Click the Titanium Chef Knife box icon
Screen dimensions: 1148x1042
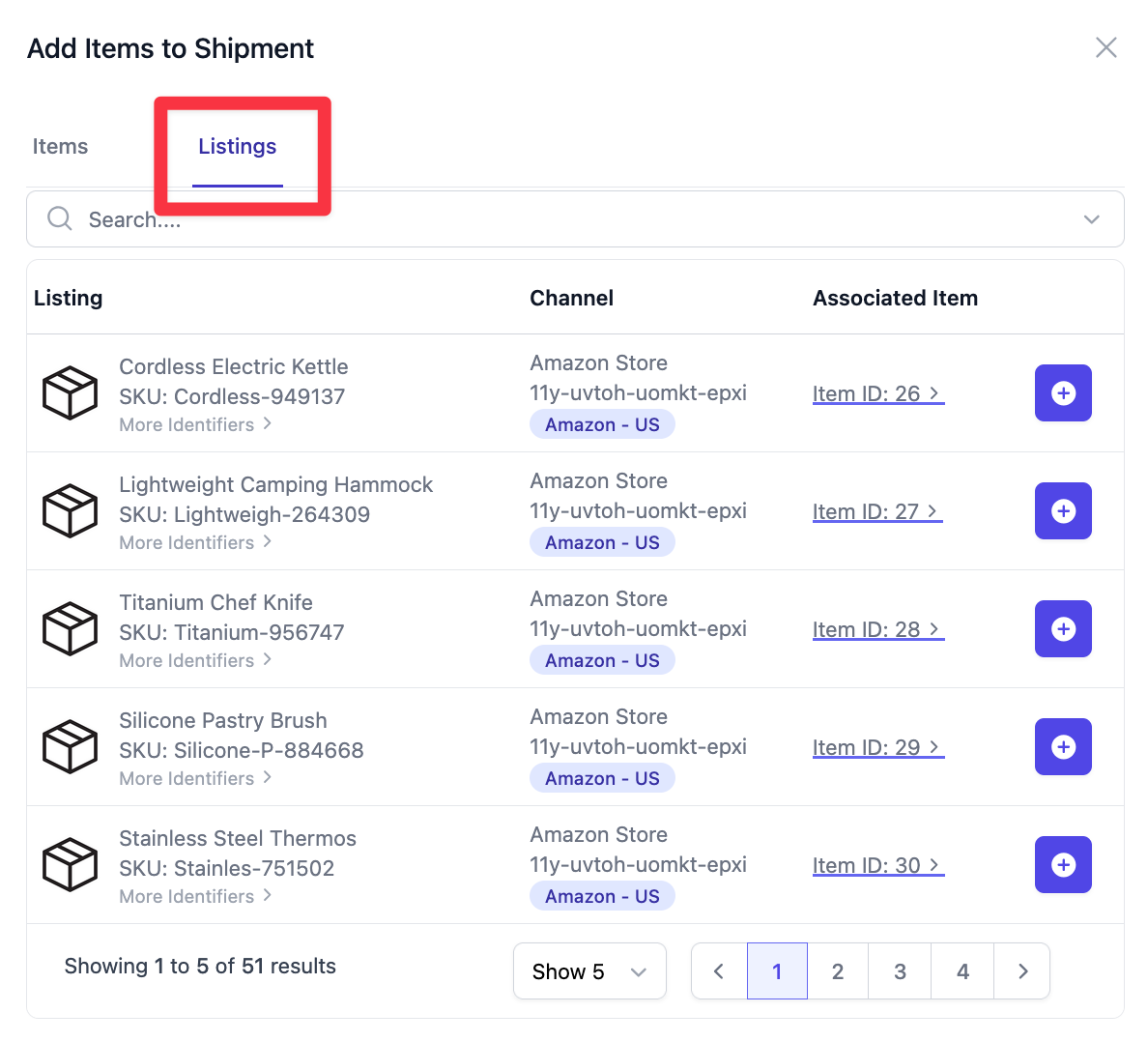(70, 629)
